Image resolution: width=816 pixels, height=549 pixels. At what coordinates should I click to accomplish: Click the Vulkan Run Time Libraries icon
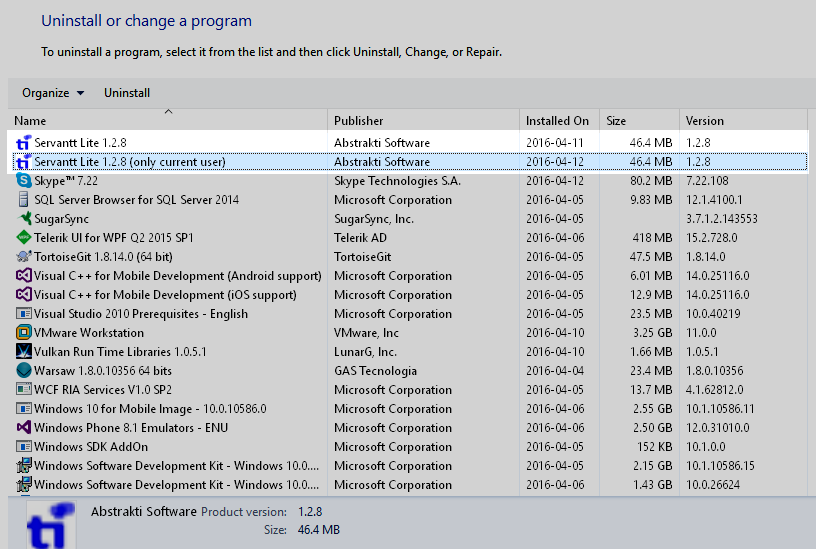(24, 352)
